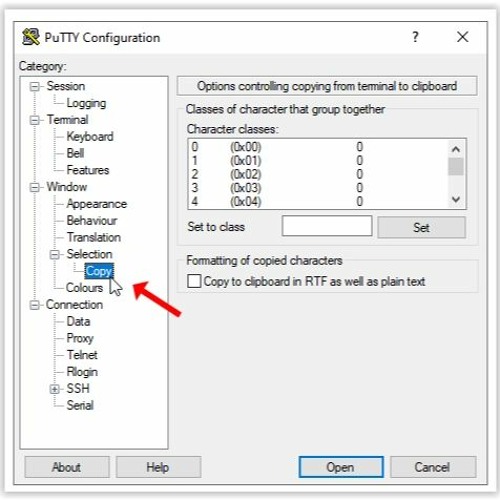Select the SSH category
Screen dimensions: 500x500
click(78, 389)
